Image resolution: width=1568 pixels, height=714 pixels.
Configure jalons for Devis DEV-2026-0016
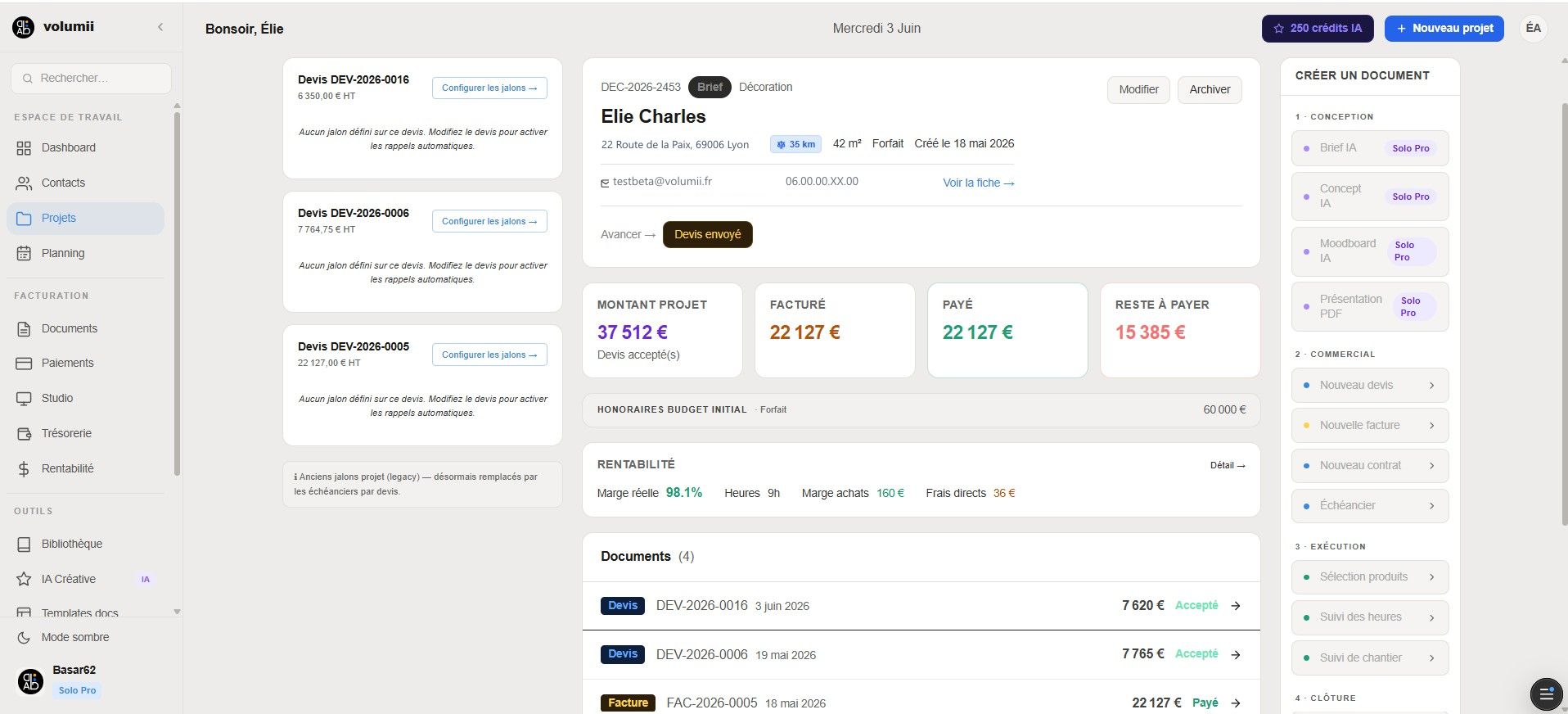(x=489, y=88)
